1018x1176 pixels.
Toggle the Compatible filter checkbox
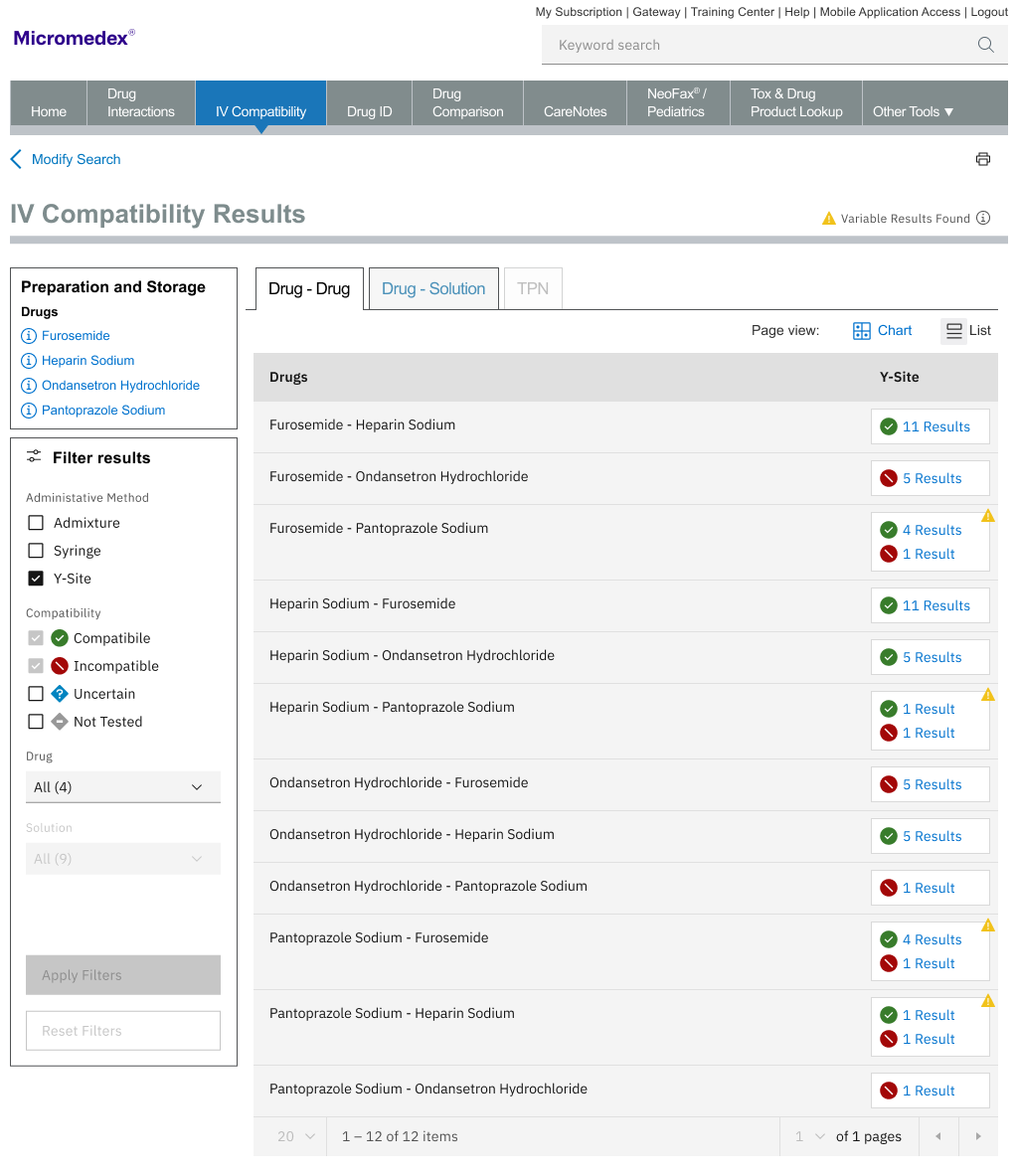35,638
